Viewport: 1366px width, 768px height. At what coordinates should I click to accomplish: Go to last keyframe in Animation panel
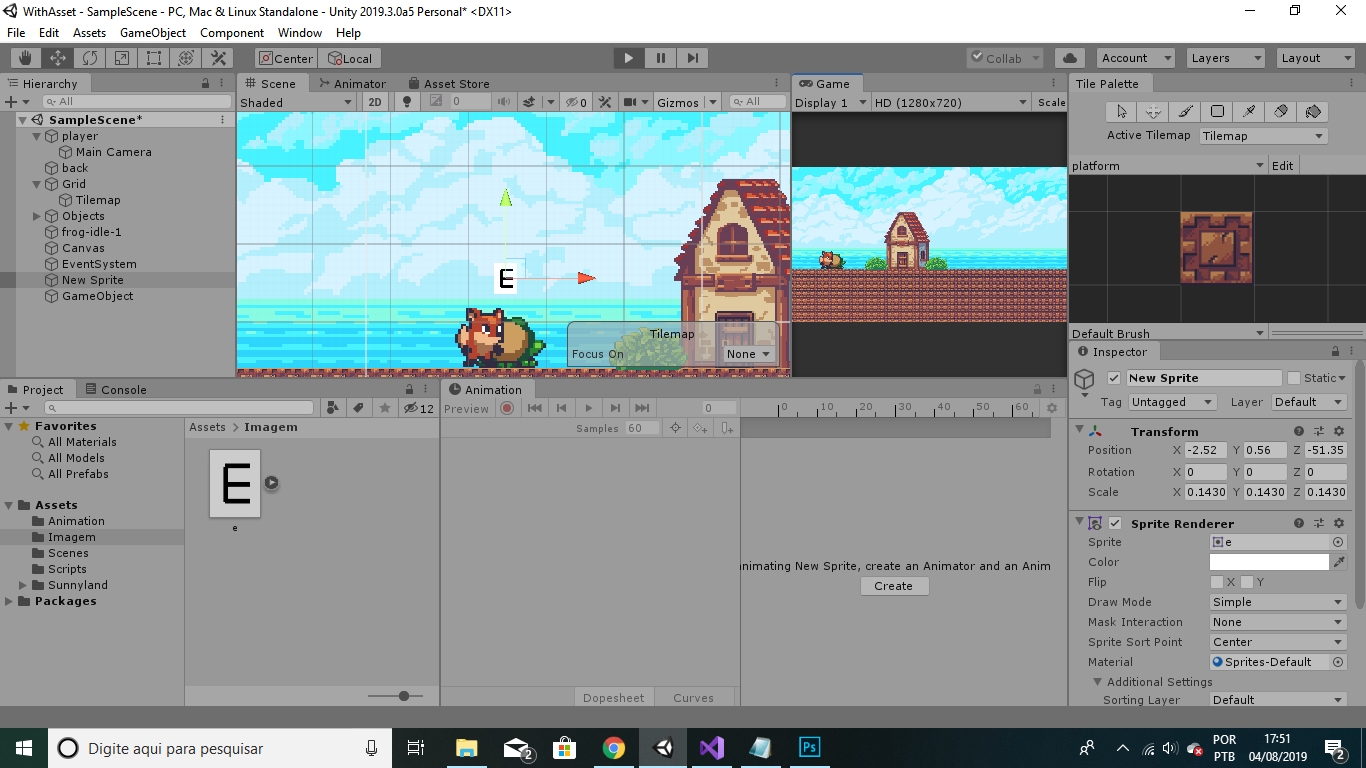642,408
